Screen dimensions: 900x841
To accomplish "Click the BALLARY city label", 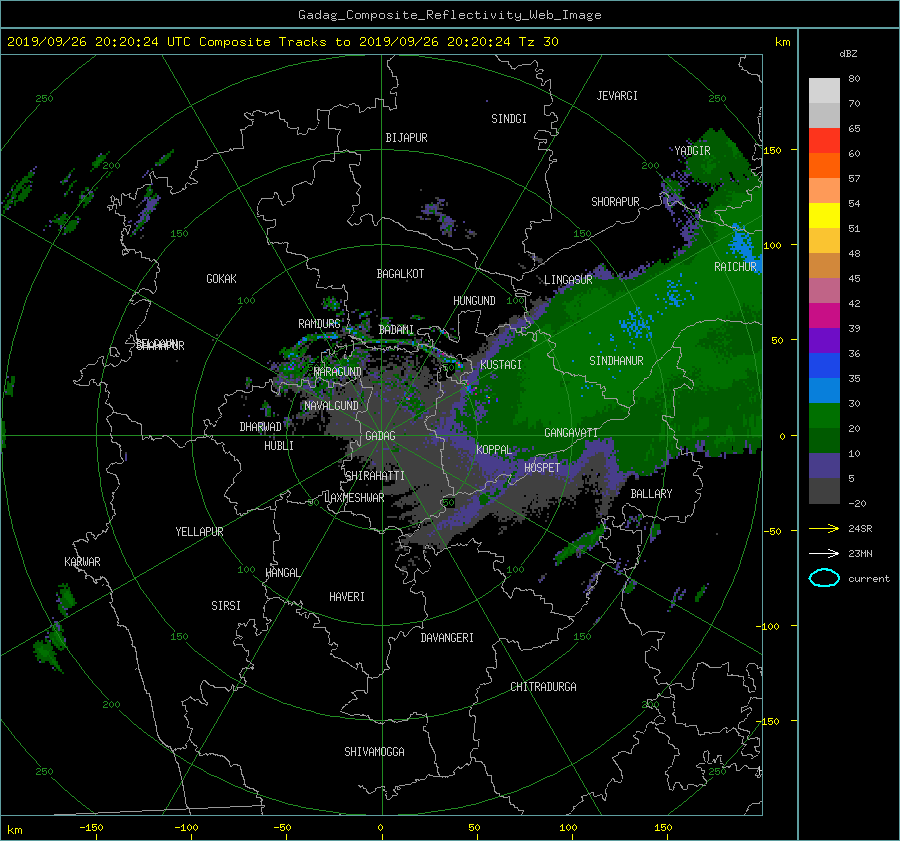I will (651, 494).
